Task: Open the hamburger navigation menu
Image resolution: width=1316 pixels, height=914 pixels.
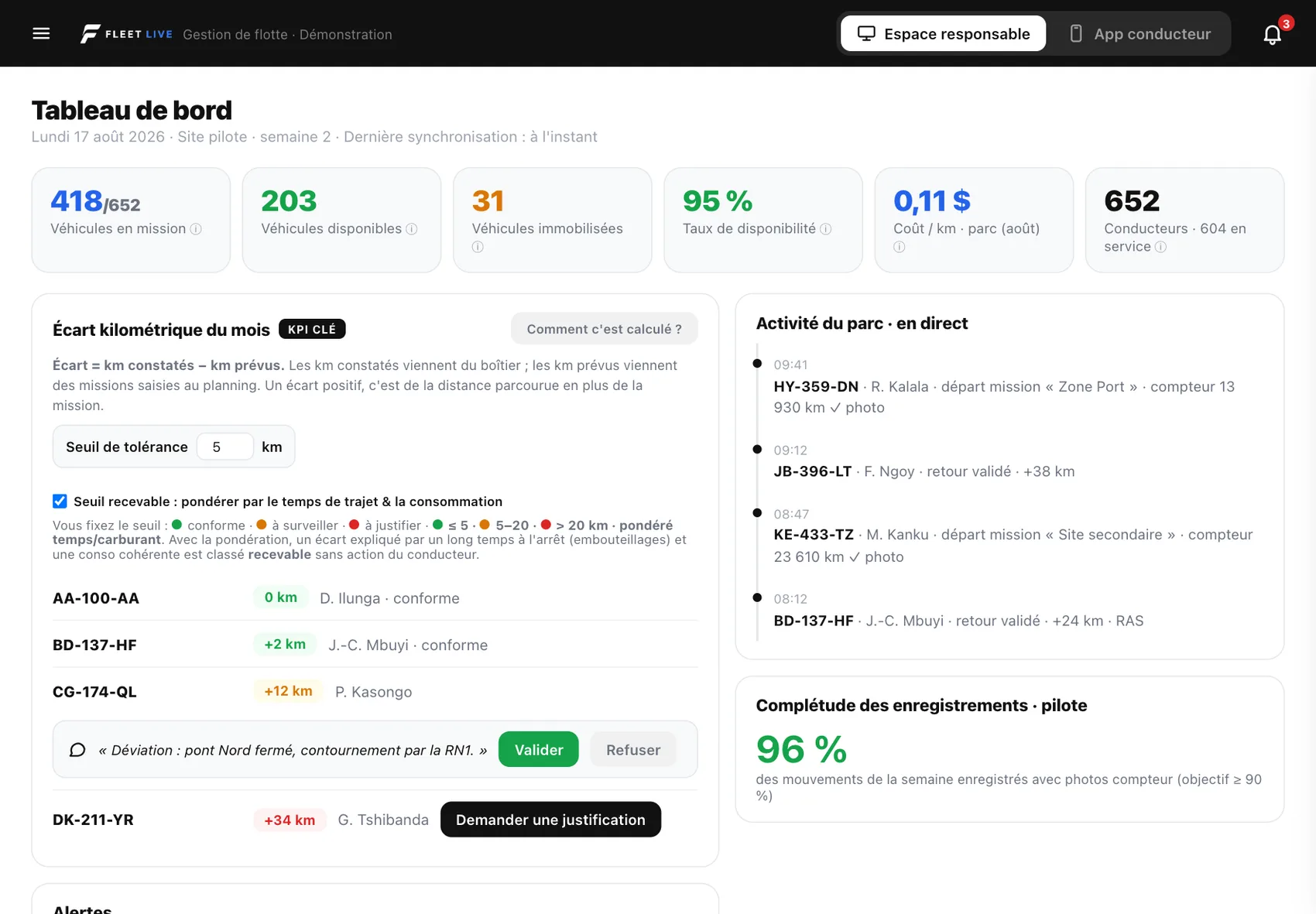Action: click(x=41, y=33)
